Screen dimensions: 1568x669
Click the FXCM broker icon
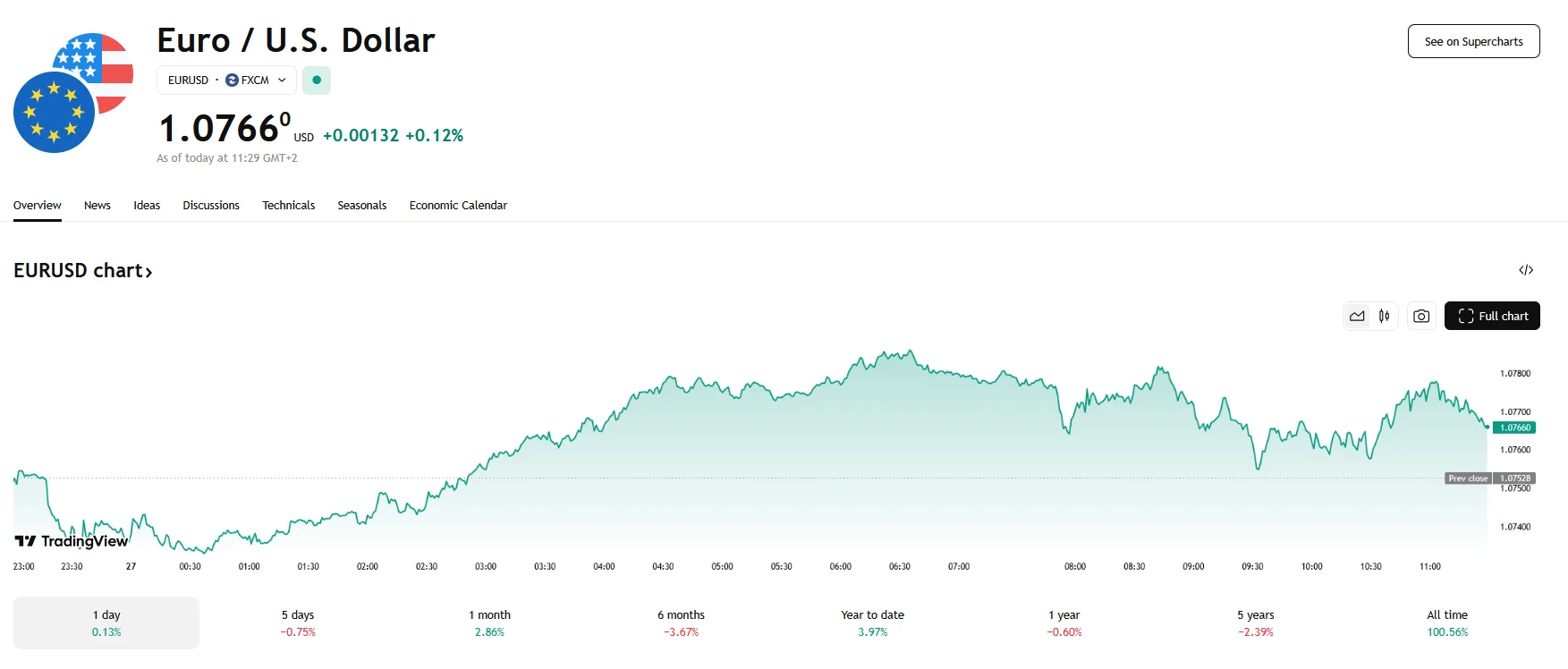233,80
